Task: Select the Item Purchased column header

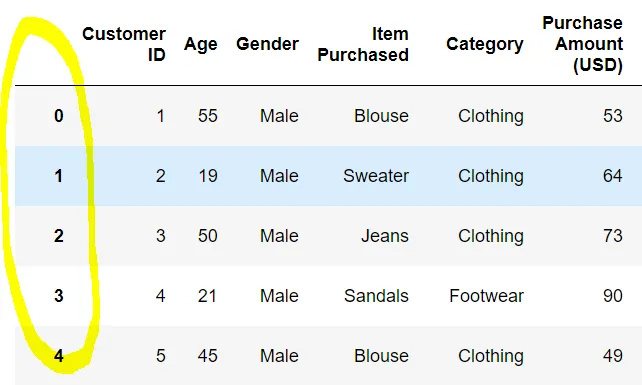Action: tap(363, 44)
